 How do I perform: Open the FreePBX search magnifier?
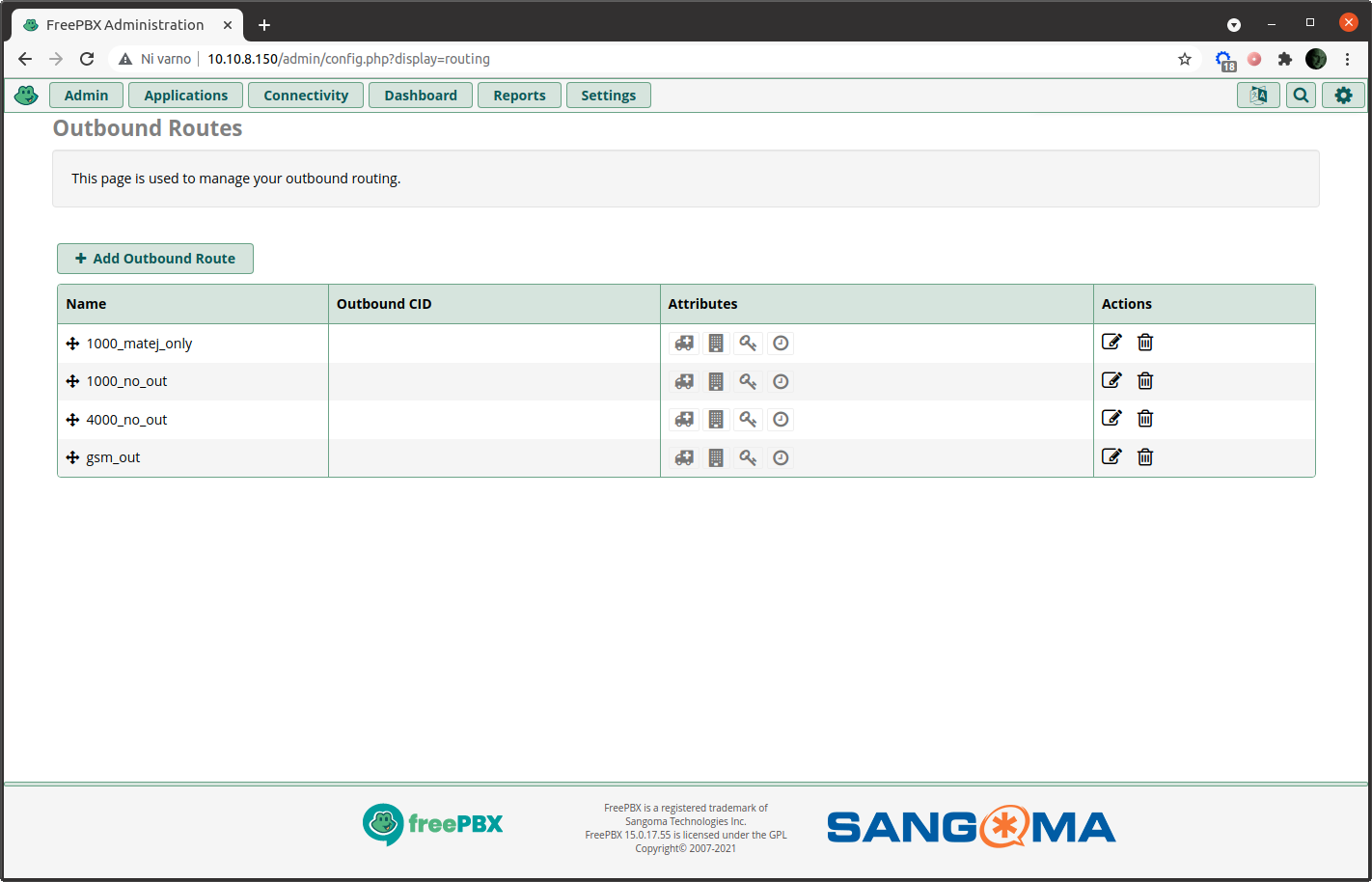tap(1301, 95)
